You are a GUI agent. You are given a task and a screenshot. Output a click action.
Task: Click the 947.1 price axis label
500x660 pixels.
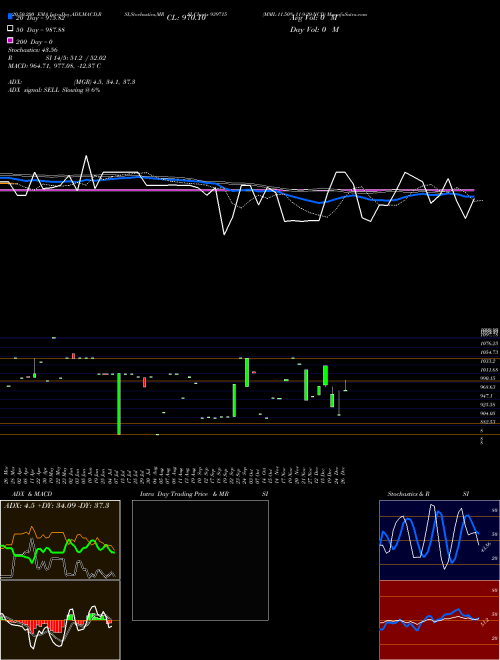[x=488, y=396]
